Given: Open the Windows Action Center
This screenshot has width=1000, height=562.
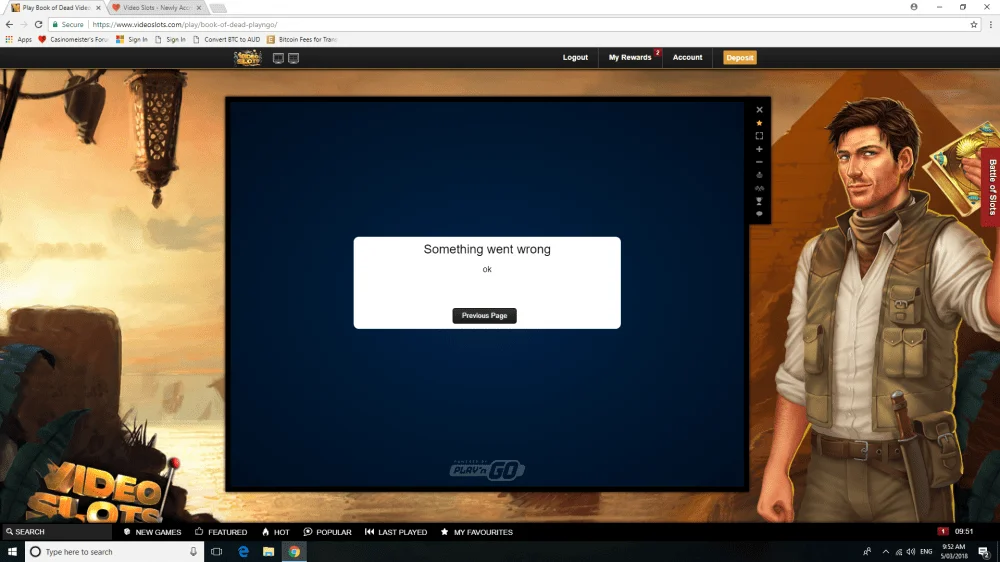Looking at the screenshot, I should [x=985, y=552].
